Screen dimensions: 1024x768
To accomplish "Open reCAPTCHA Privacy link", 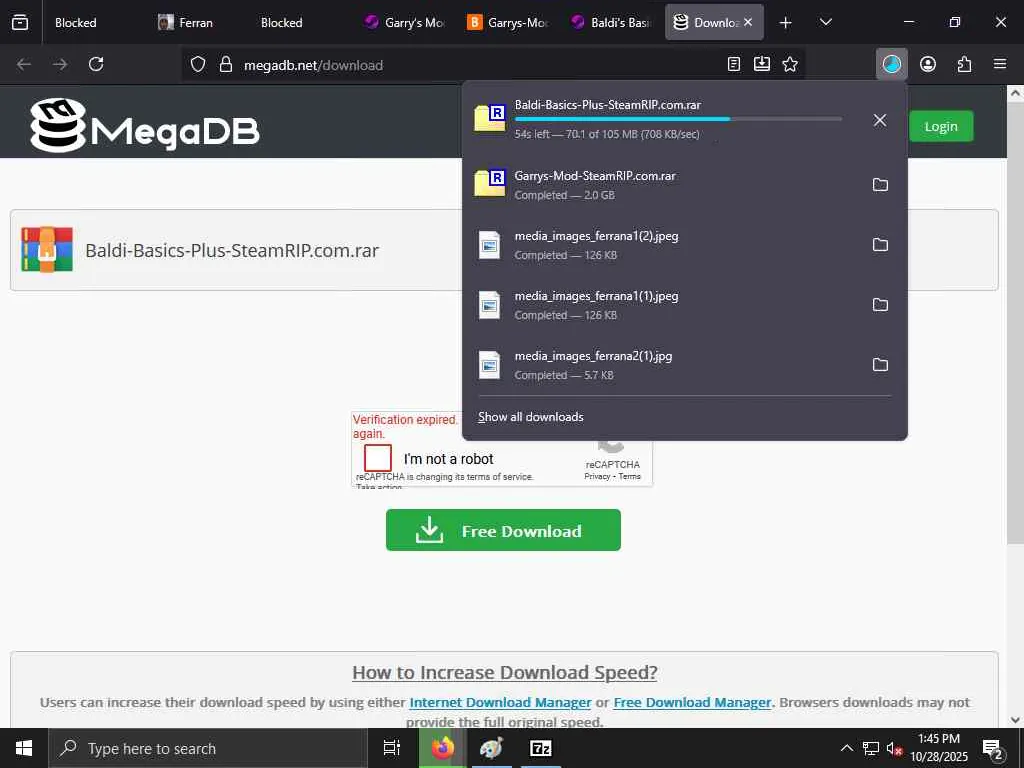I will point(597,477).
